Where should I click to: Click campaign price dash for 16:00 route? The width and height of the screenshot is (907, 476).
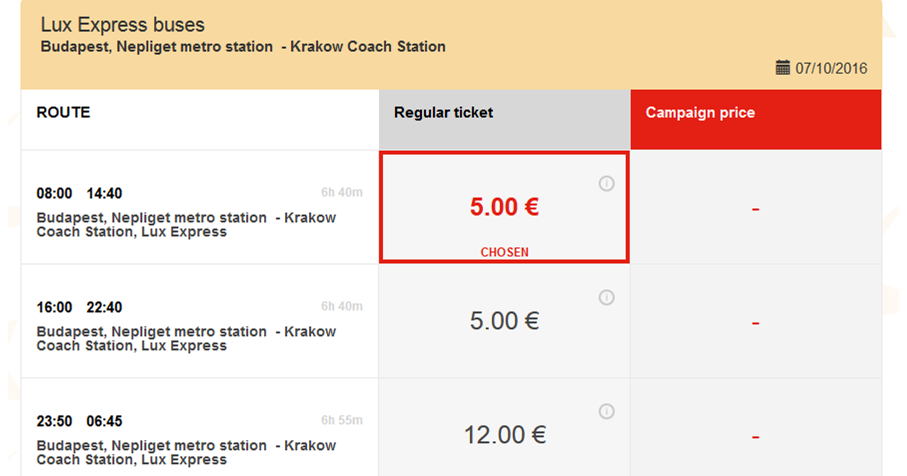(x=755, y=323)
